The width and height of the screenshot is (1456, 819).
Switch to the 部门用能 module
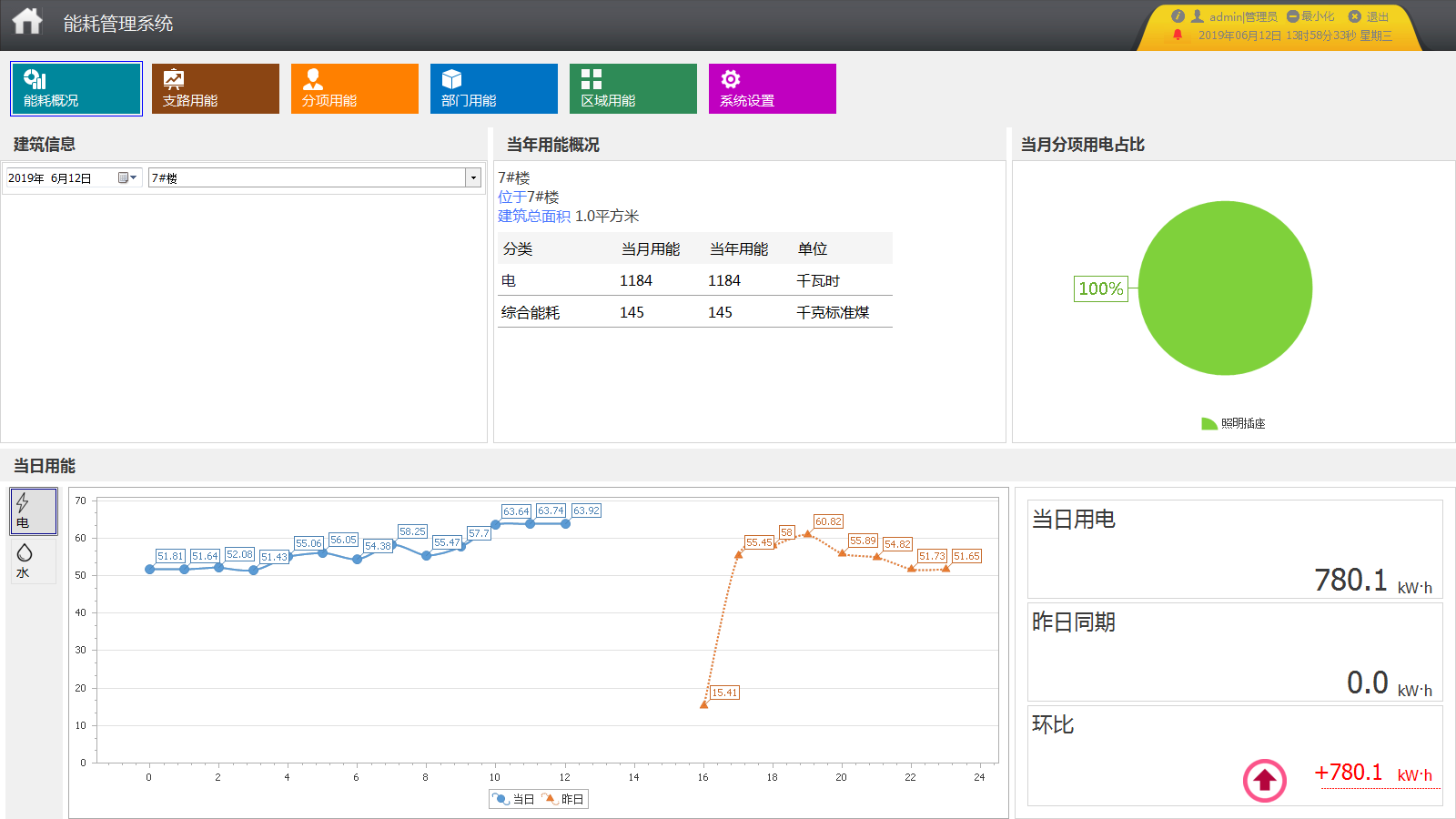click(493, 88)
